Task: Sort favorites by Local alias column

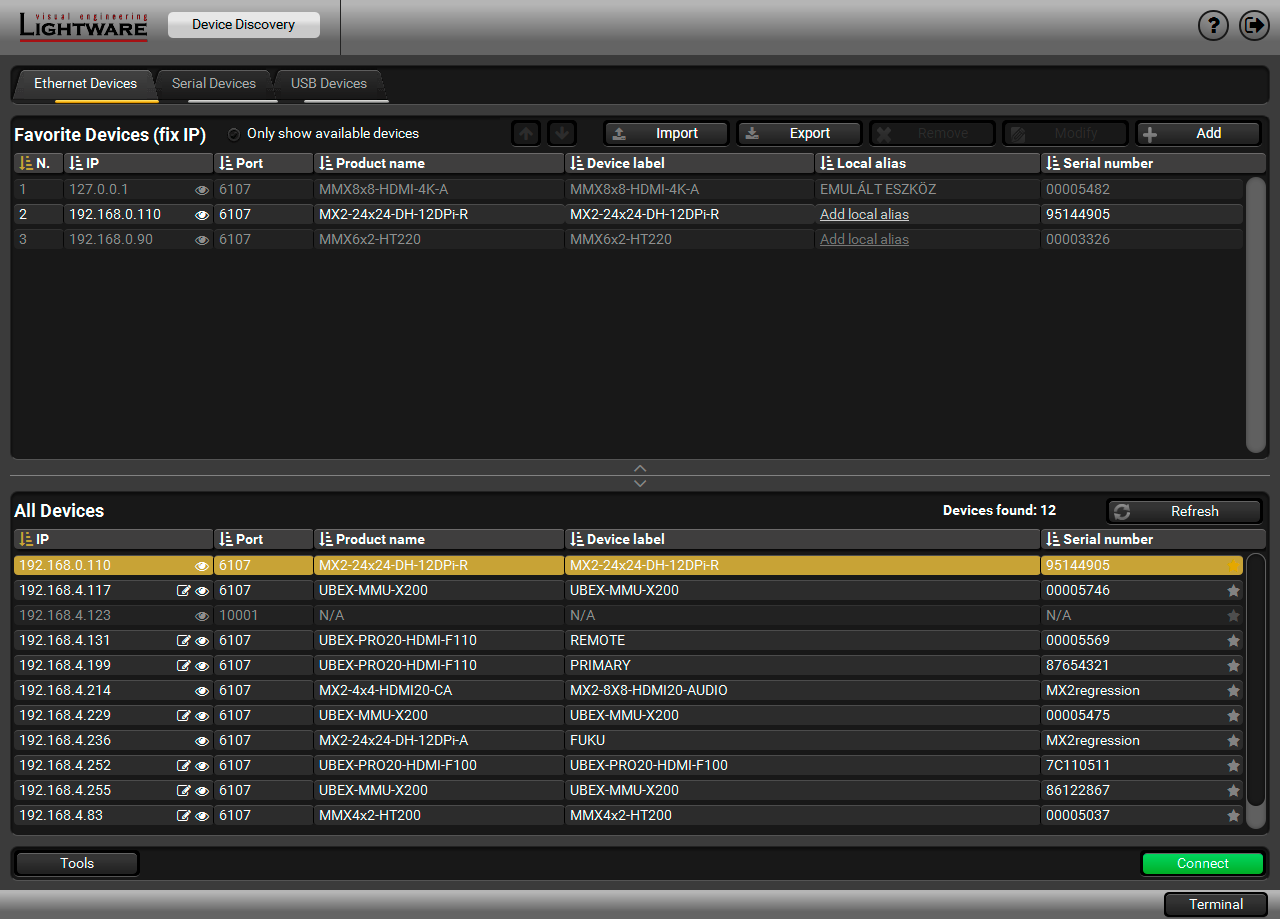Action: (928, 163)
